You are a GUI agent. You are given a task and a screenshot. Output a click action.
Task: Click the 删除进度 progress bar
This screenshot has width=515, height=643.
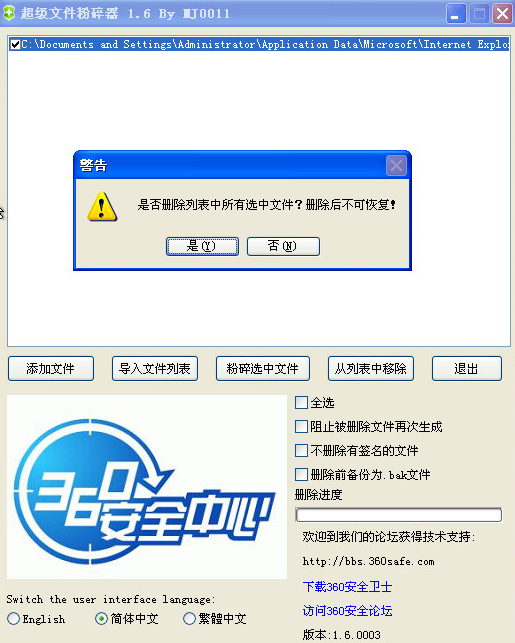[x=399, y=515]
